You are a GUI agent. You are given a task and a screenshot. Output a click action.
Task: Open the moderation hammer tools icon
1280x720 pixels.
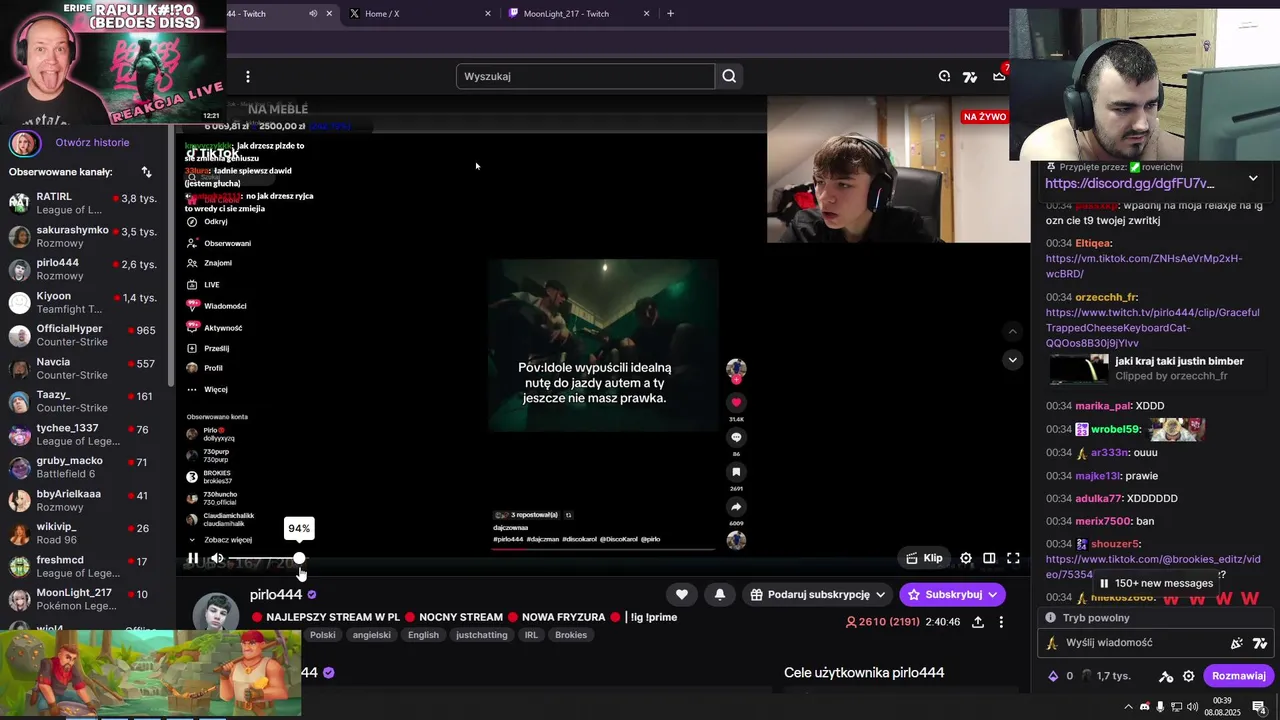tap(1166, 676)
